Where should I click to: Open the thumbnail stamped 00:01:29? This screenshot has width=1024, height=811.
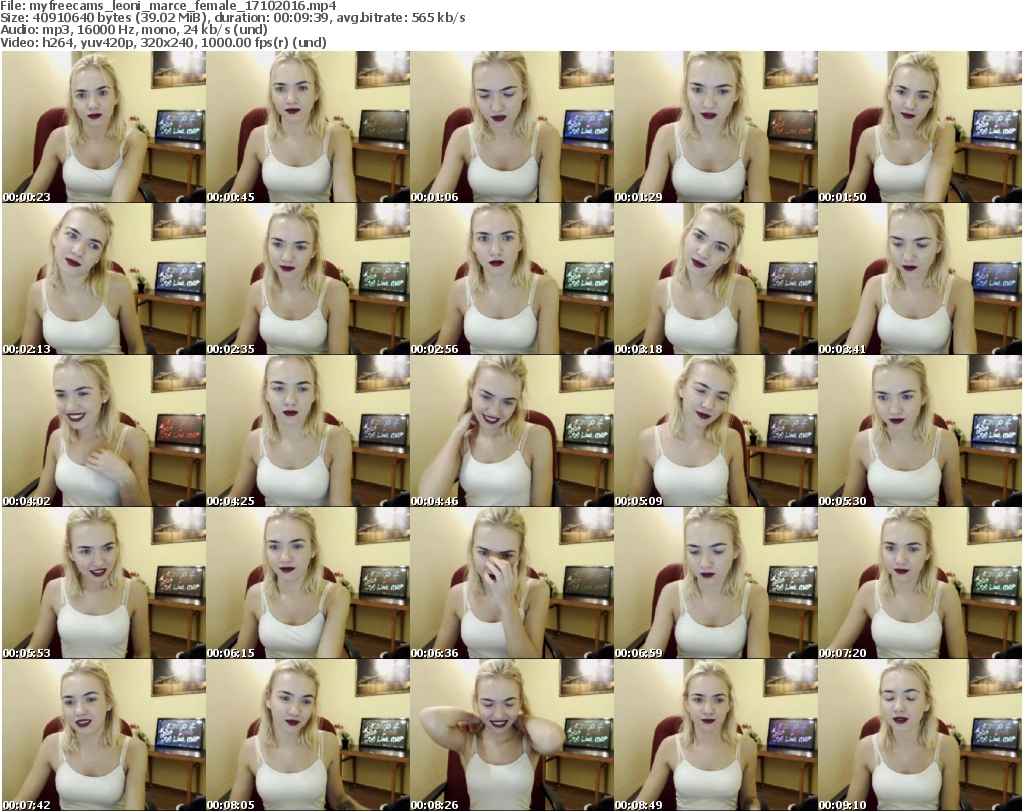[x=716, y=127]
